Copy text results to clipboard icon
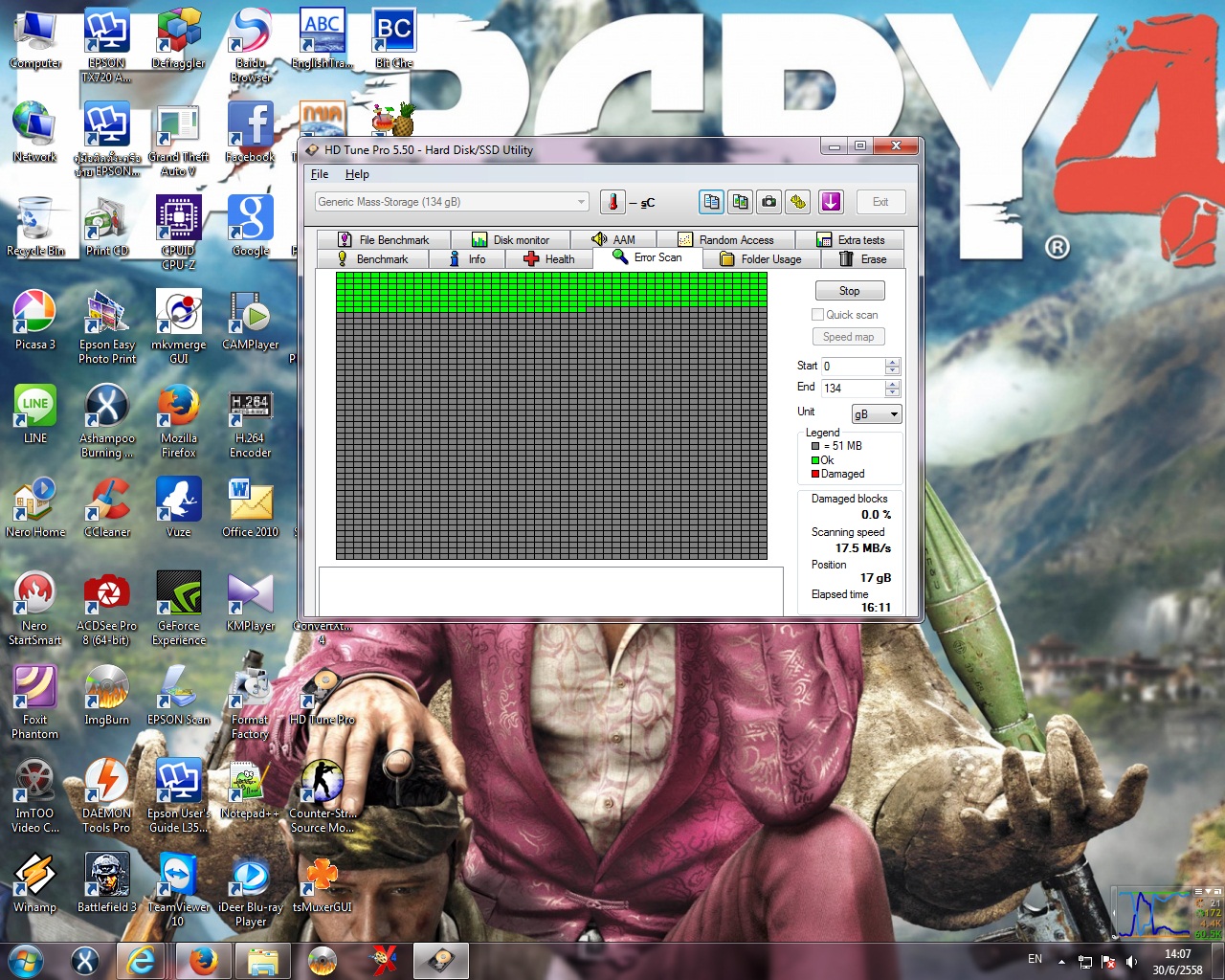 point(711,202)
